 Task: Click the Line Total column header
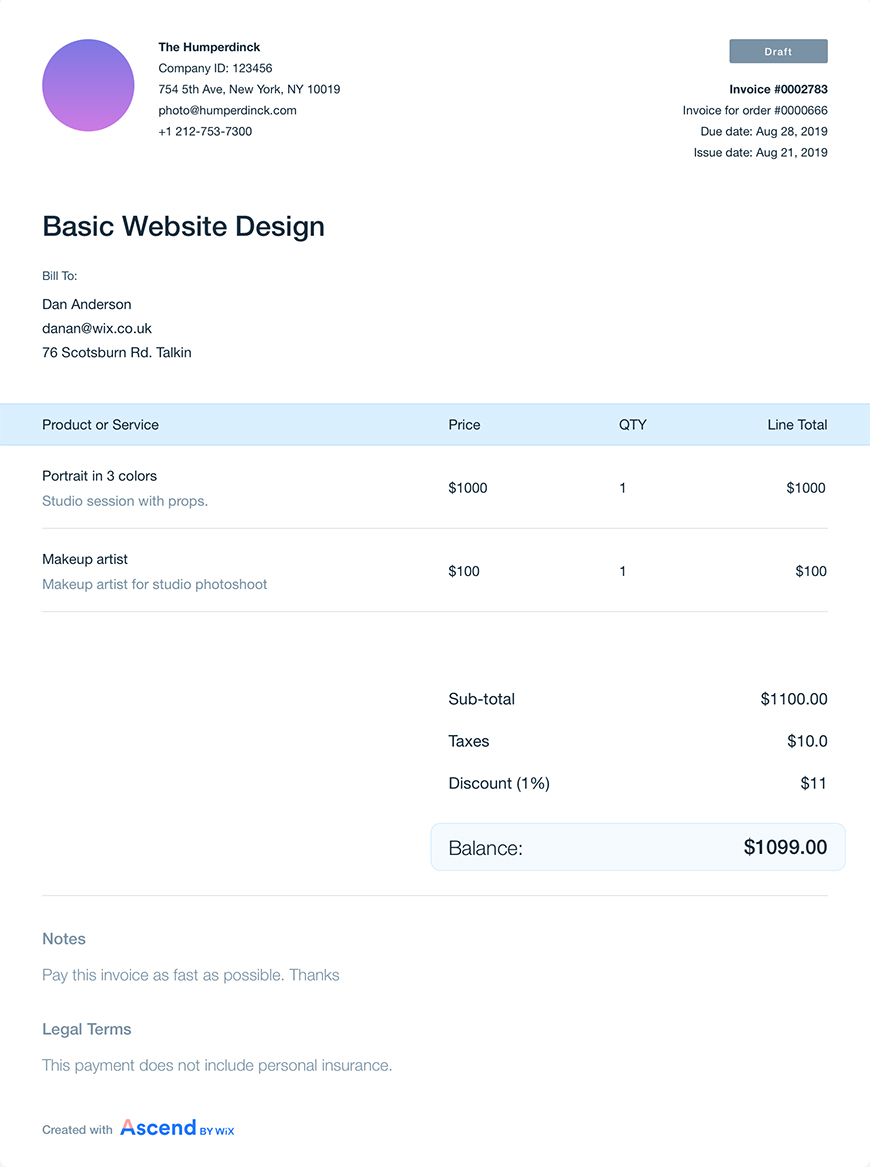point(797,425)
